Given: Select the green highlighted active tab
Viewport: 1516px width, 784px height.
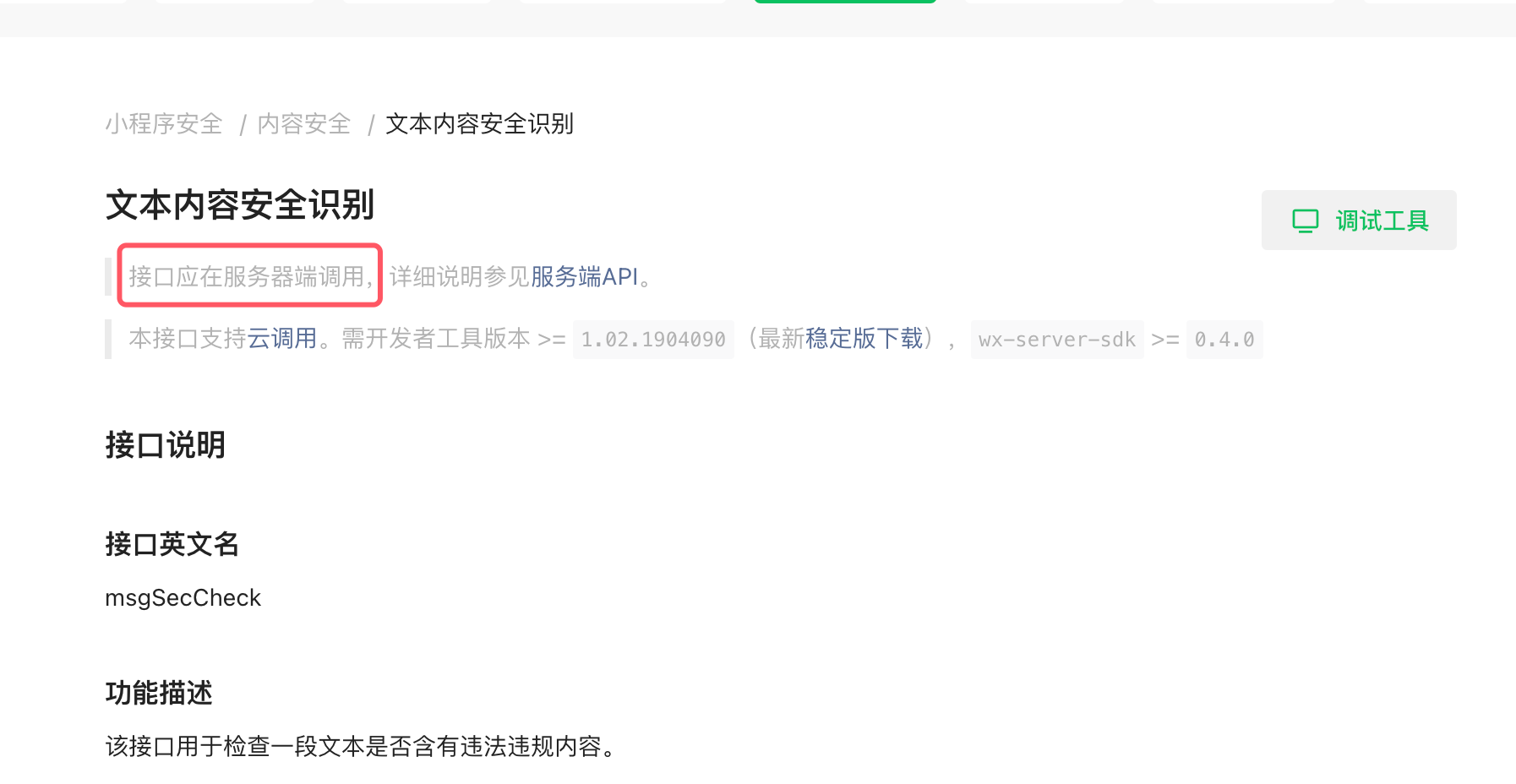Looking at the screenshot, I should [x=845, y=2].
